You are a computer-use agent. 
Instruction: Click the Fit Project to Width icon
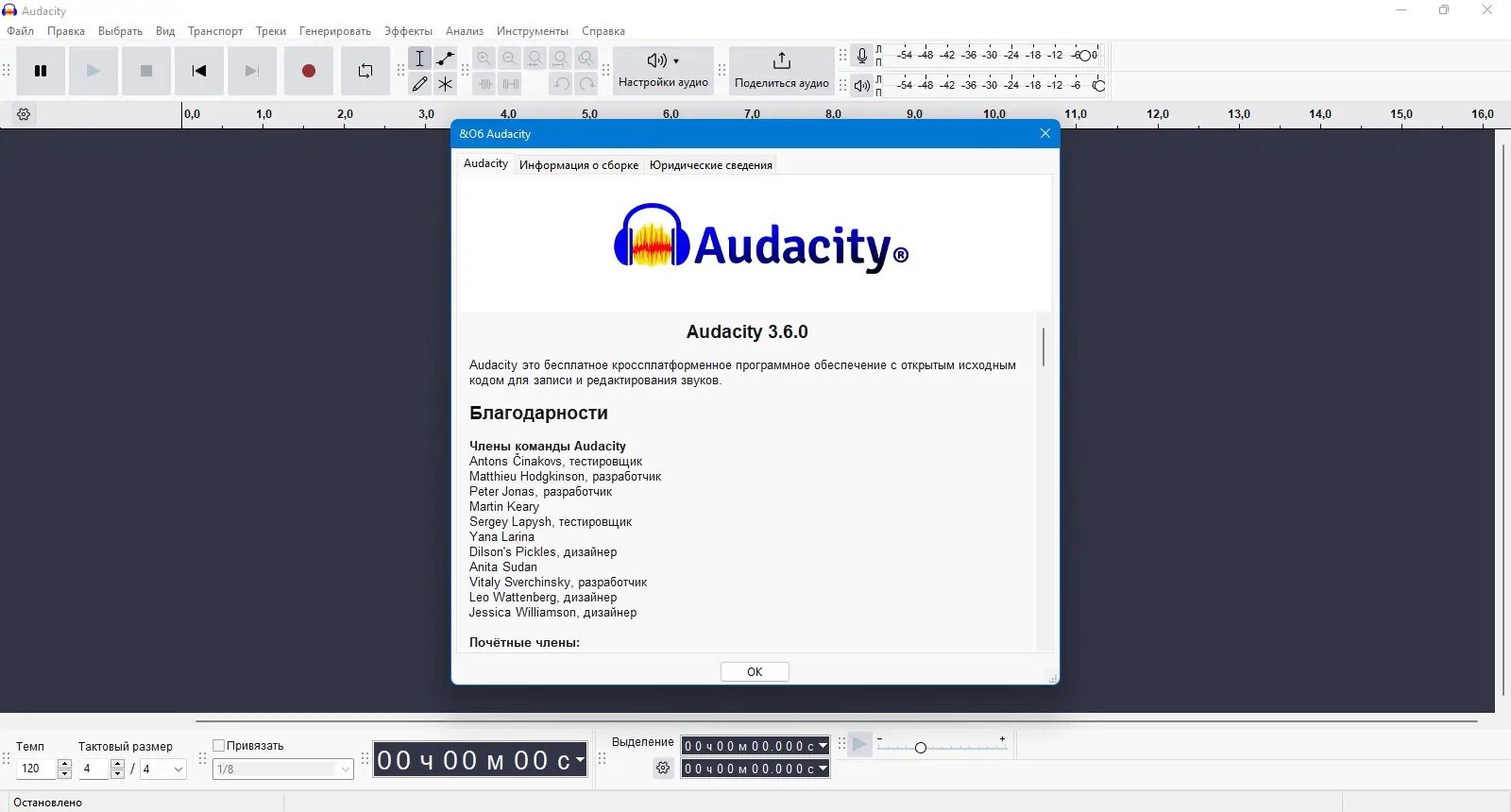click(x=561, y=59)
